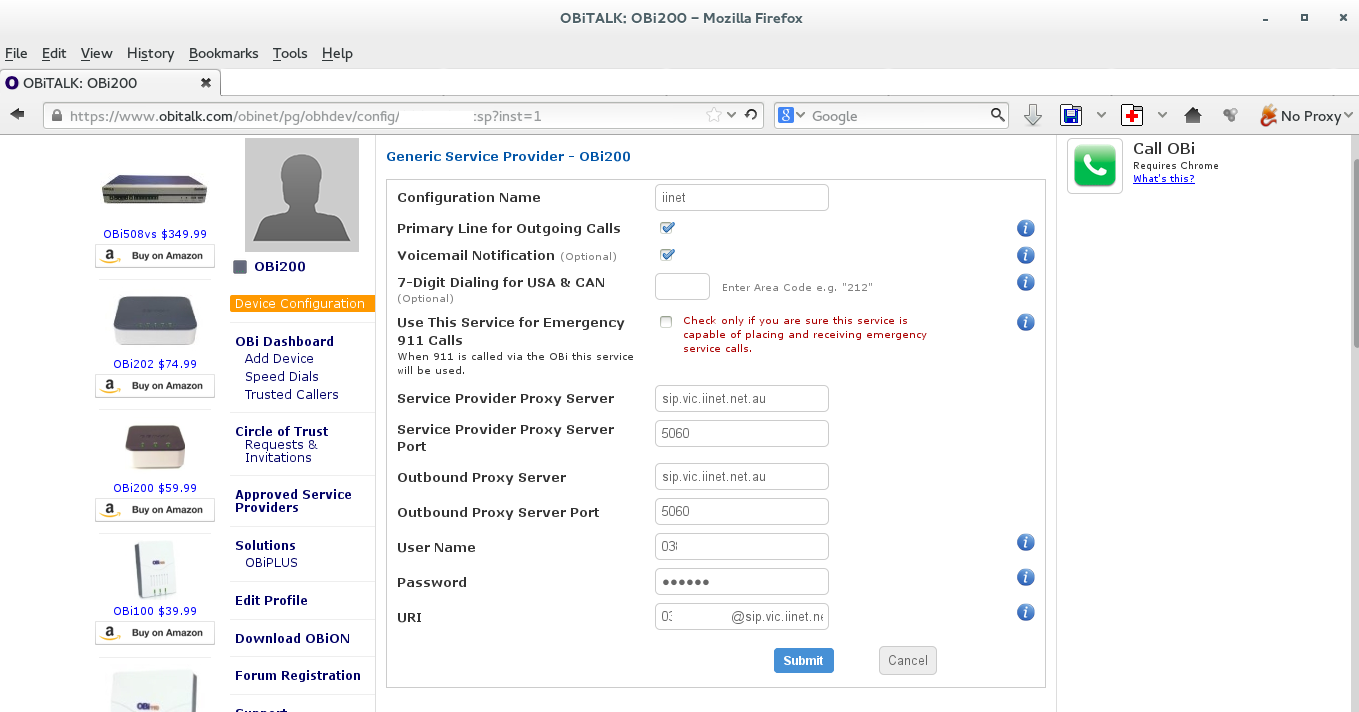
Task: Click the OBi202 product image
Action: point(155,321)
